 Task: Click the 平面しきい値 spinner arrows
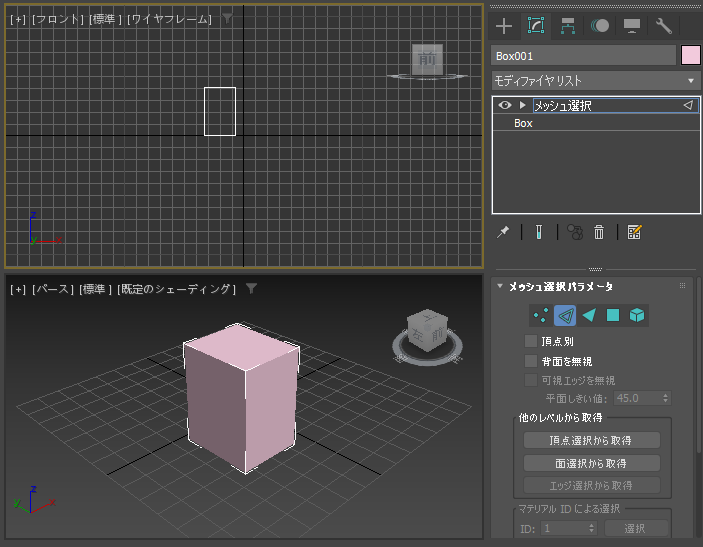(665, 398)
